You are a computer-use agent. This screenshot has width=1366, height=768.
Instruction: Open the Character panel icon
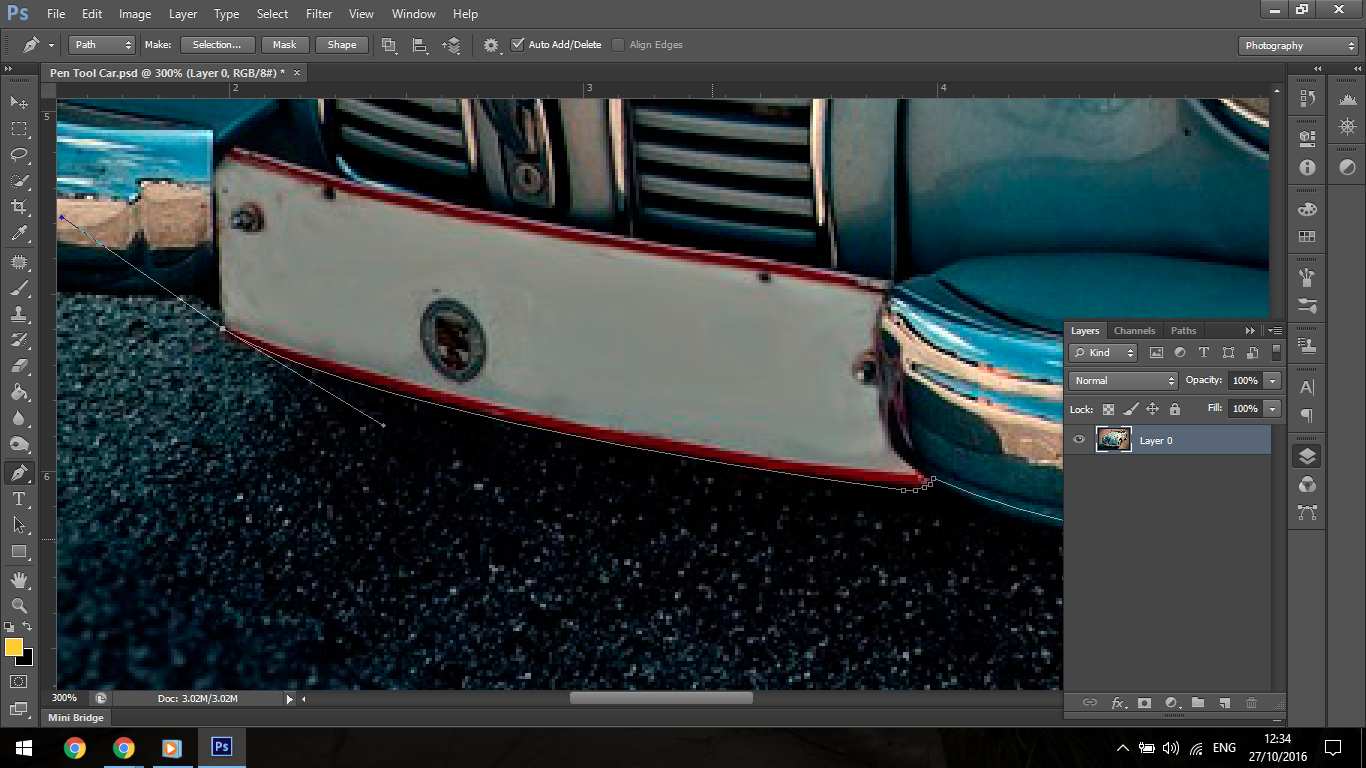tap(1307, 387)
